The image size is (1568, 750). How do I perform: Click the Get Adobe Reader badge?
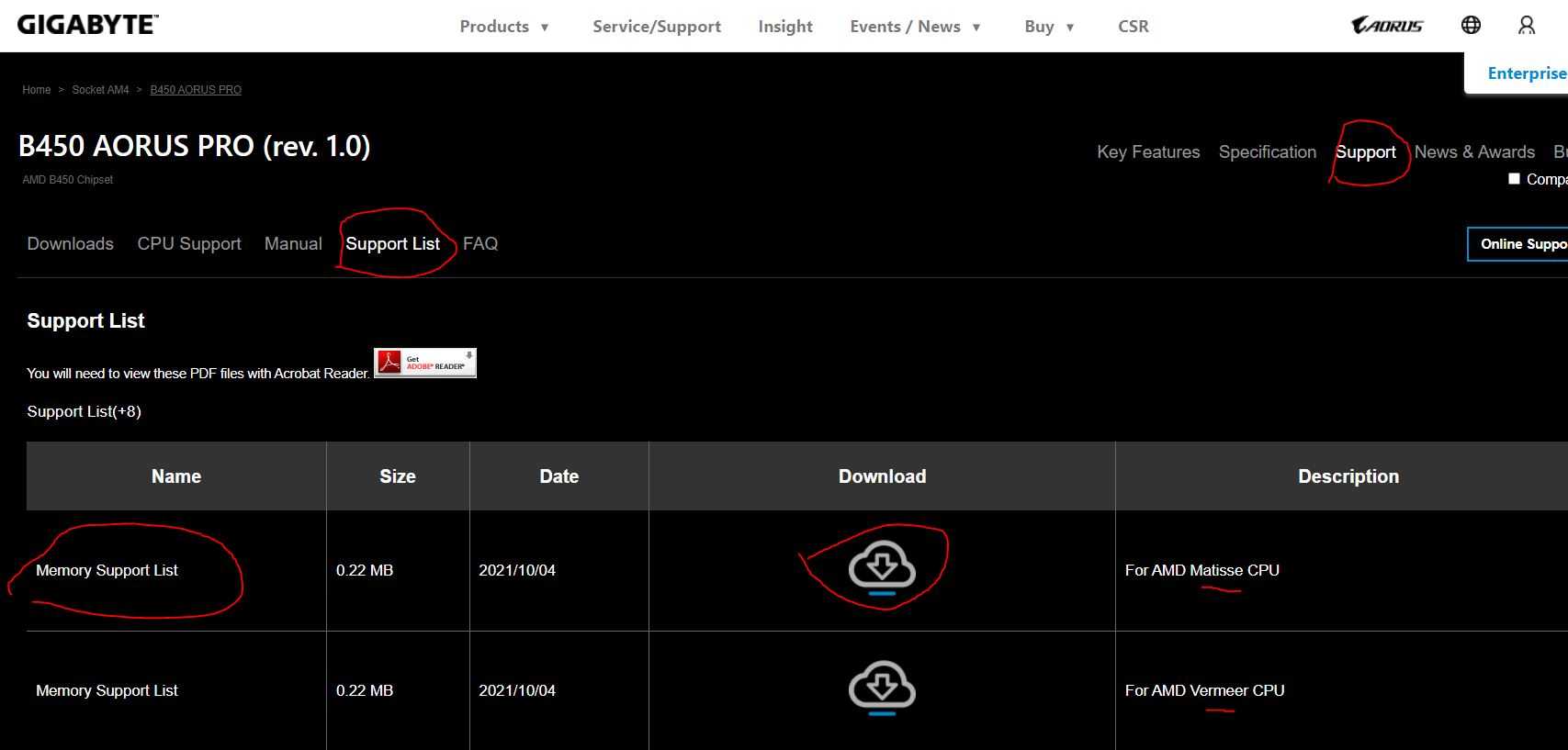425,364
